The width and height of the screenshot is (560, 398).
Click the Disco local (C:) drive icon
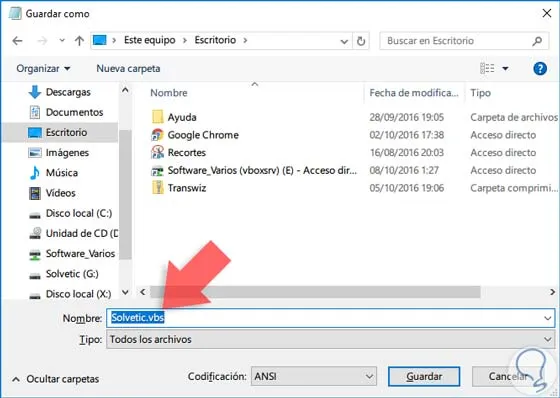click(35, 214)
